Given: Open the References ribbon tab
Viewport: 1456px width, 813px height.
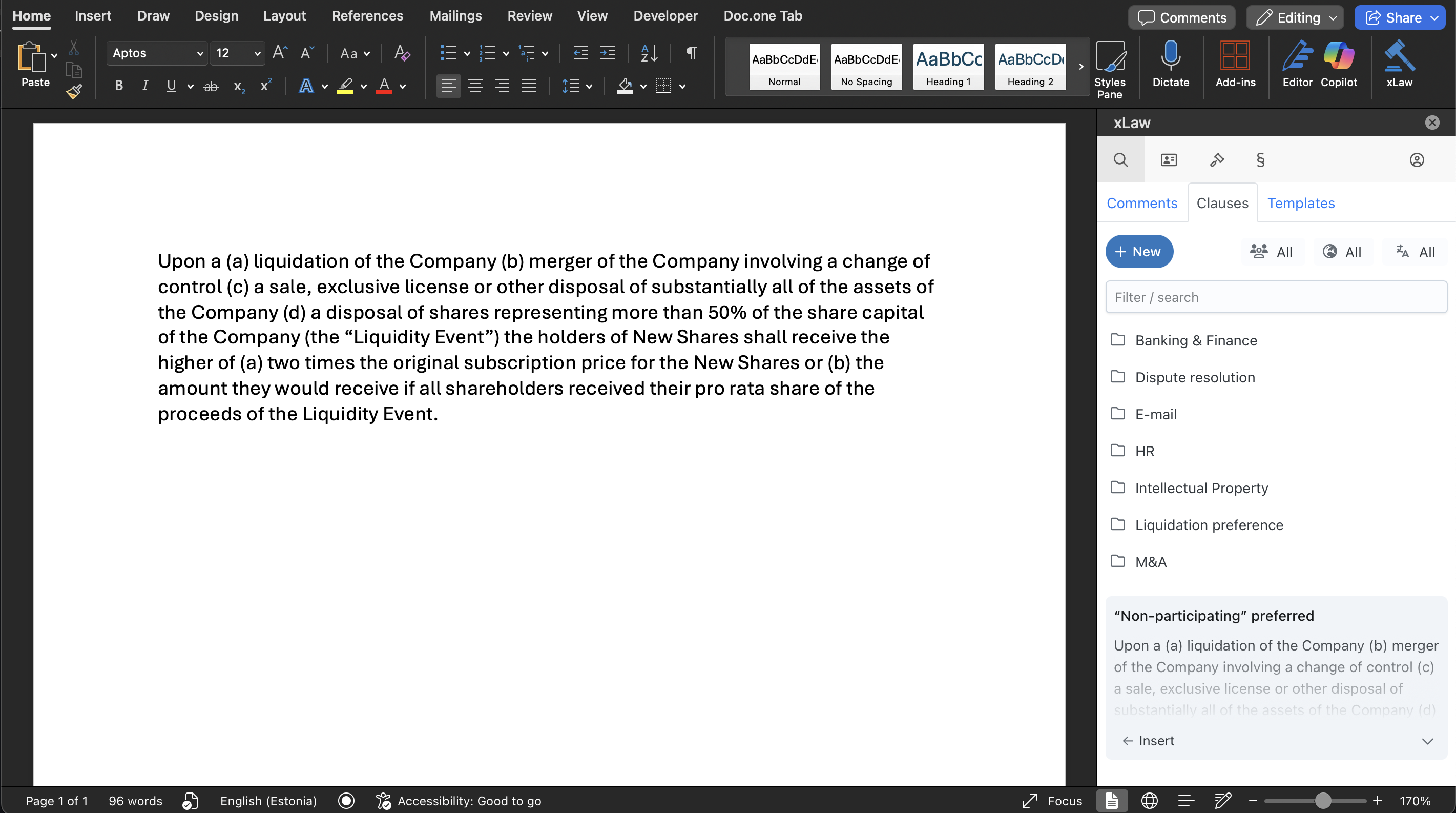Looking at the screenshot, I should tap(367, 16).
